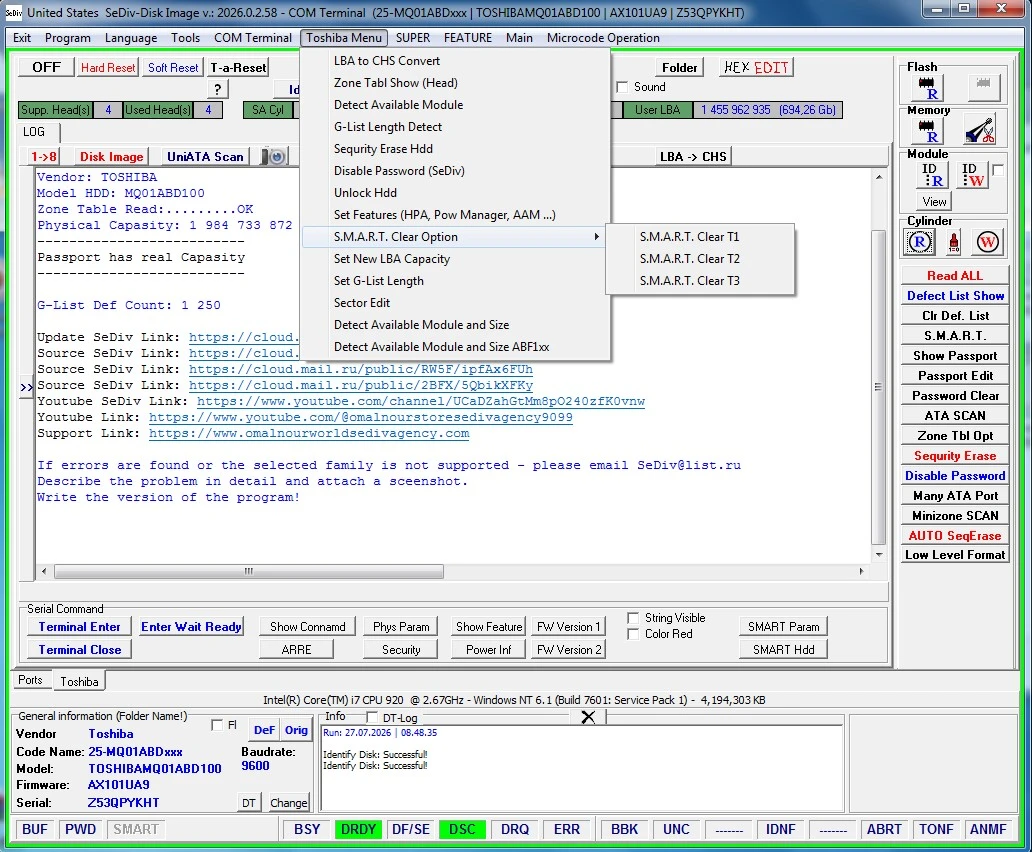This screenshot has height=852, width=1032.
Task: Toggle the DT-Log checkbox
Action: [372, 717]
